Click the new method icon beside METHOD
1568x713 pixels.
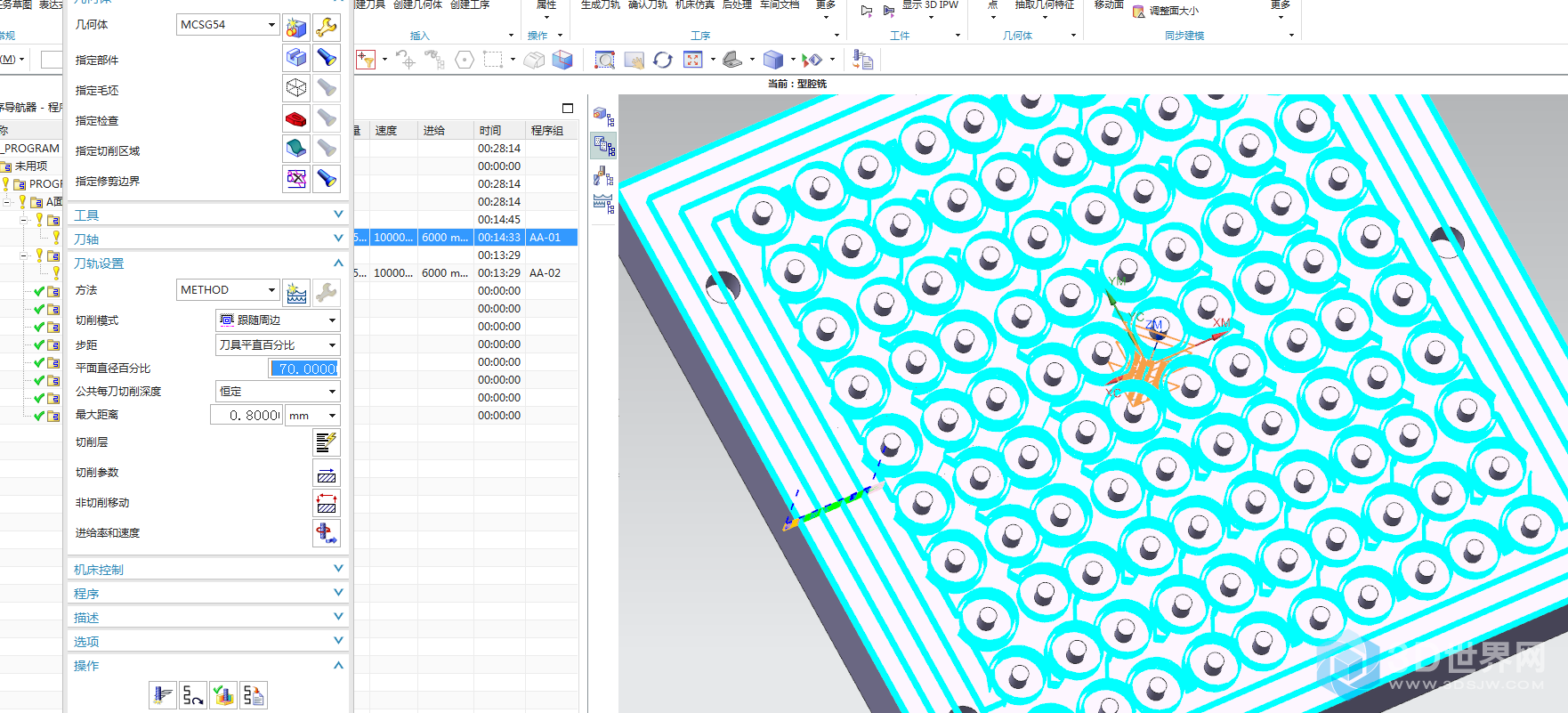(296, 292)
